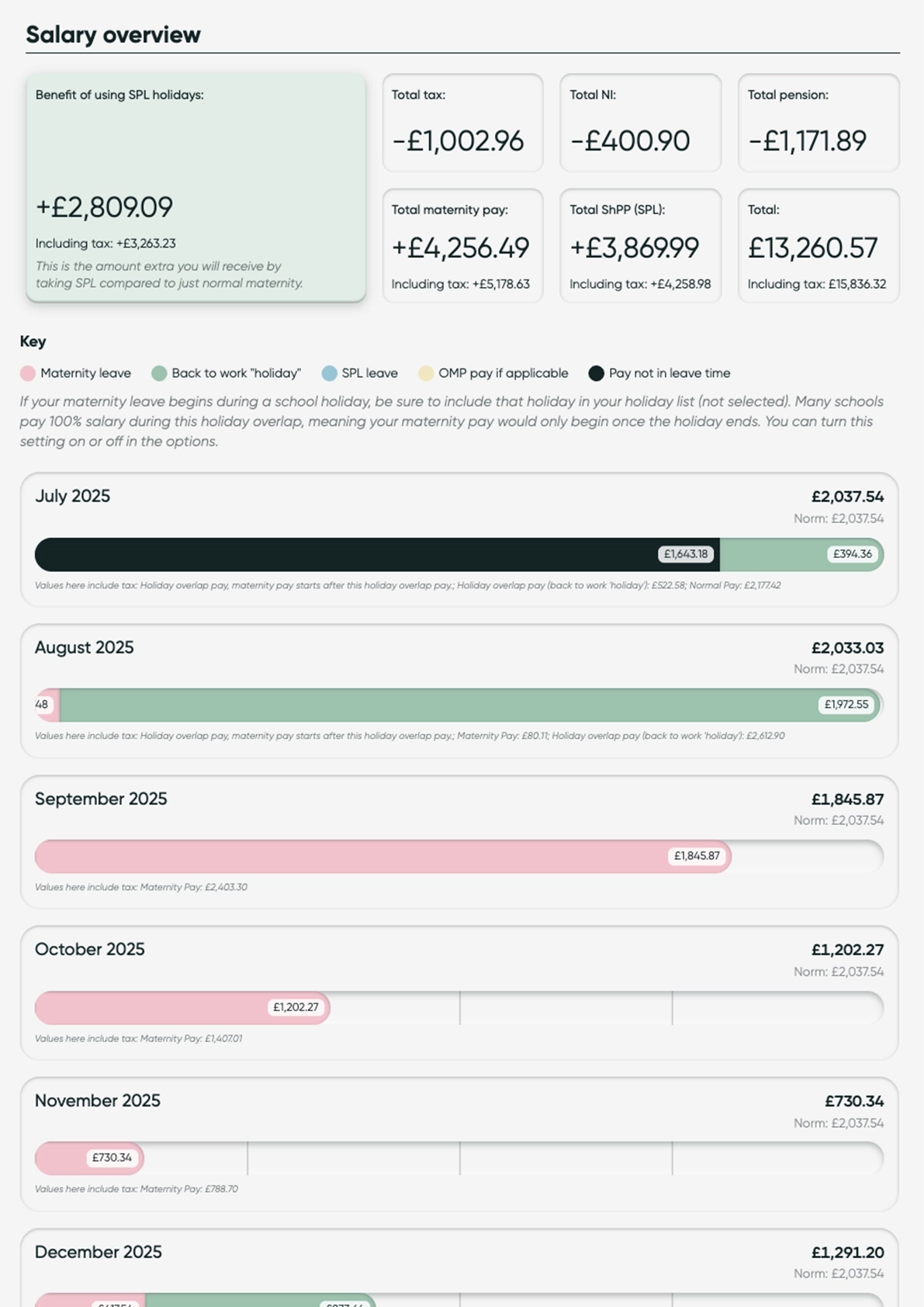Click the £730.34 label in November bar
The image size is (924, 1307).
point(112,1158)
